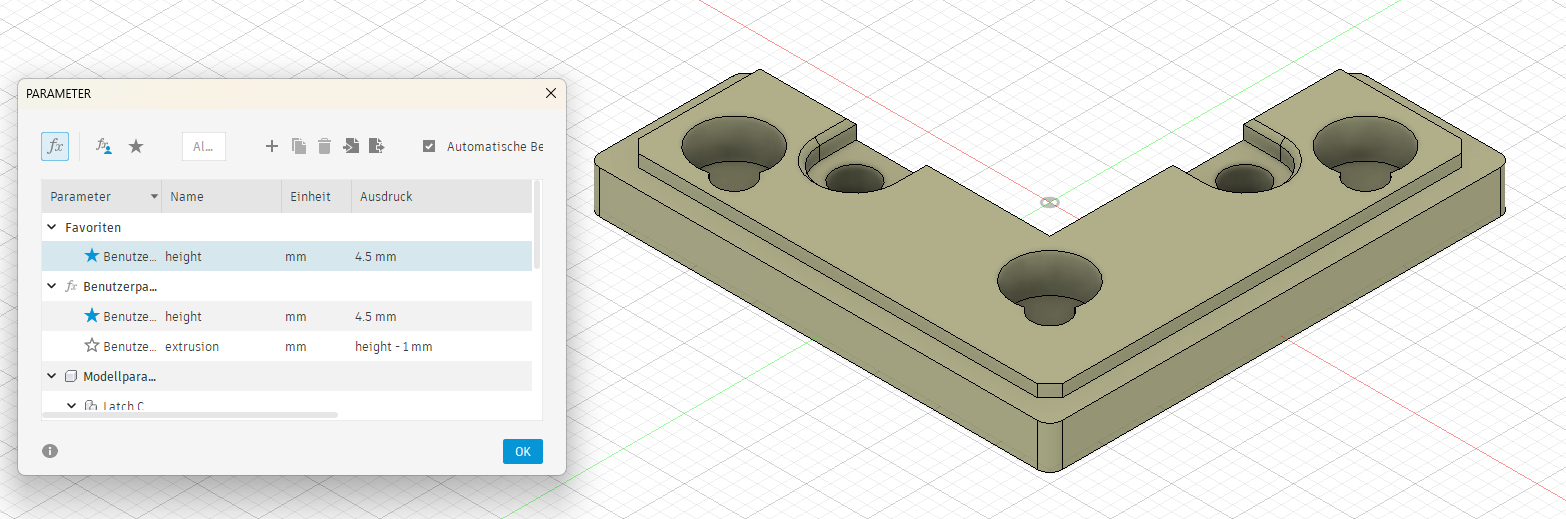Unfavorite height in the Favoriten group
The image size is (1566, 519).
click(x=92, y=256)
